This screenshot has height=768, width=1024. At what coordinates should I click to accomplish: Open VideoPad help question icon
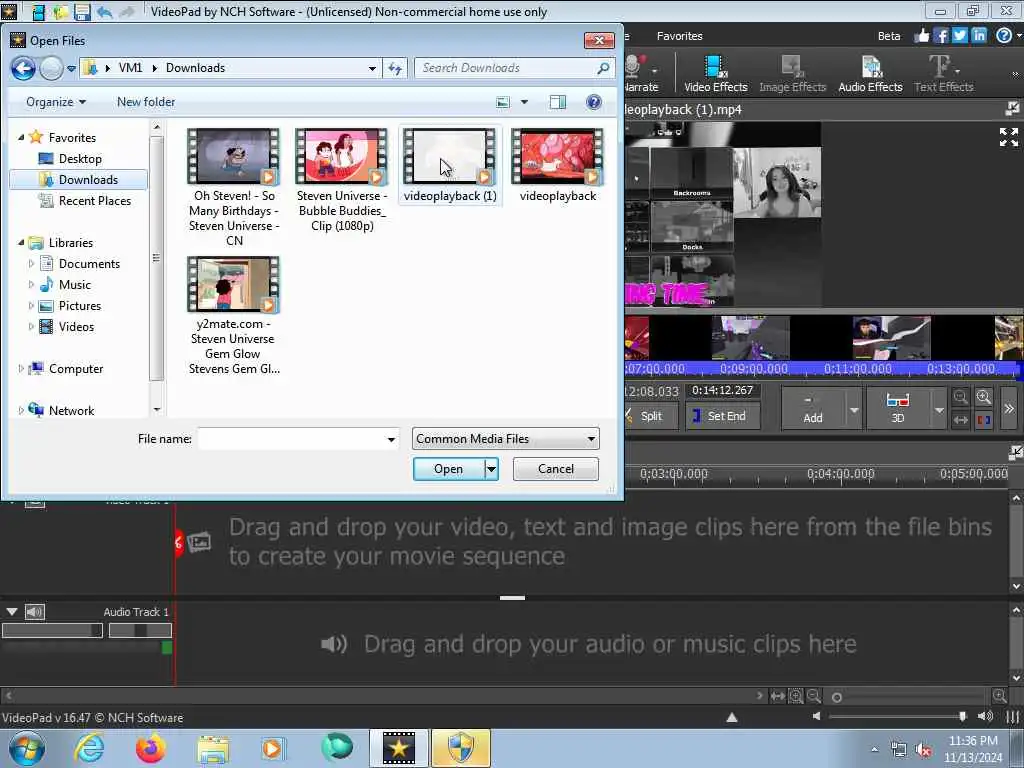(x=1004, y=35)
